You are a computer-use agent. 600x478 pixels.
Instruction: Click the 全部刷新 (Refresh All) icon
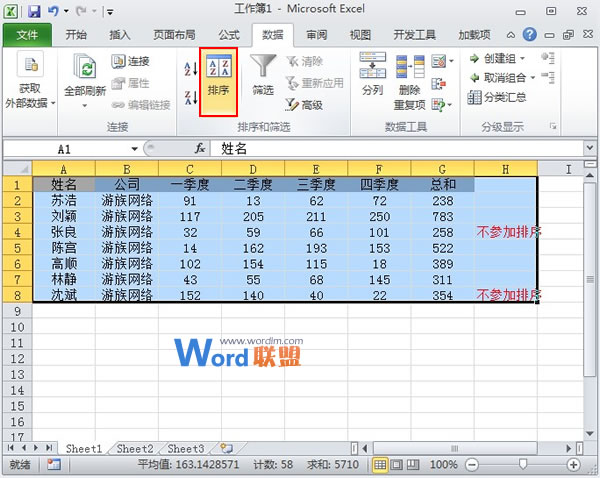tap(83, 74)
